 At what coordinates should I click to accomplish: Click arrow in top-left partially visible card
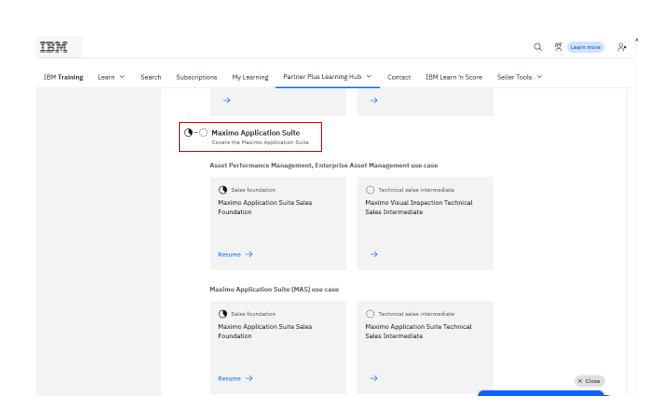pyautogui.click(x=227, y=100)
